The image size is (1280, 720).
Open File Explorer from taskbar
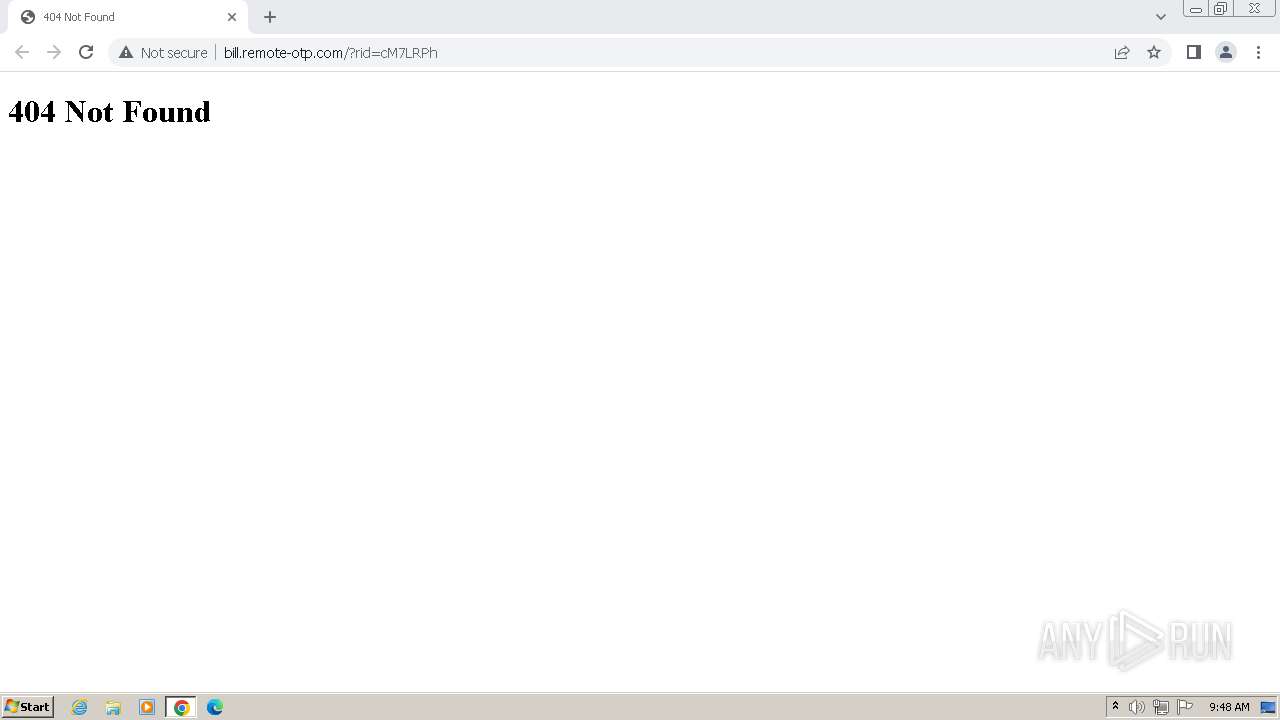[113, 707]
